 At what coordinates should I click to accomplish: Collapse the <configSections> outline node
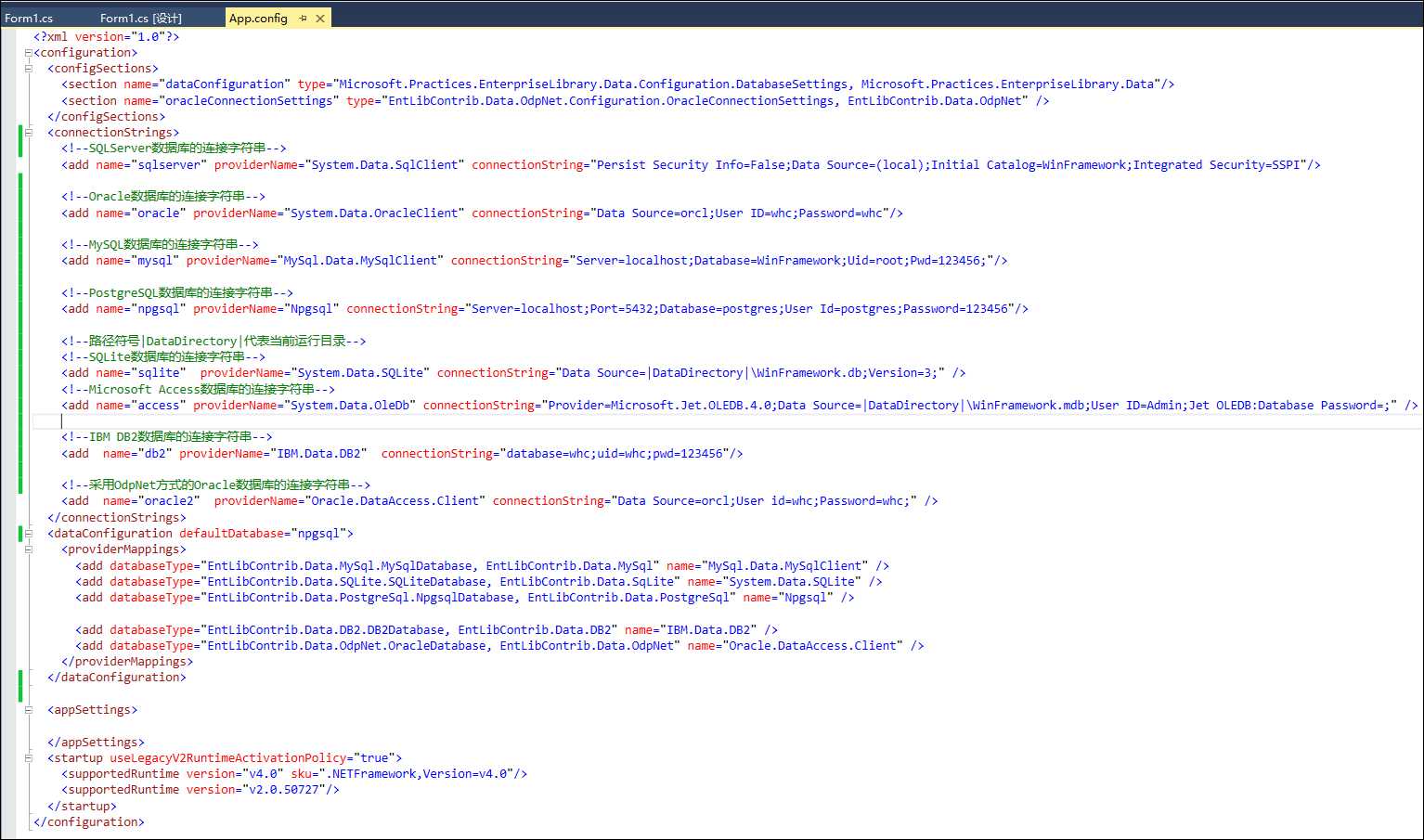pyautogui.click(x=28, y=69)
